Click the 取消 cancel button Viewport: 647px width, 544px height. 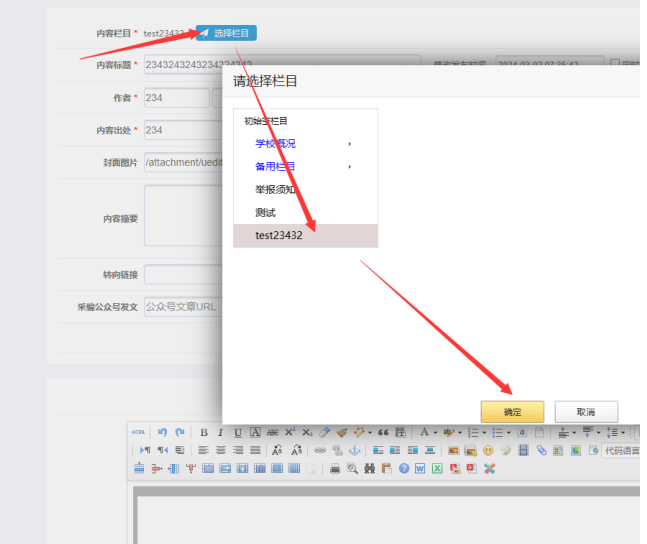[x=586, y=411]
